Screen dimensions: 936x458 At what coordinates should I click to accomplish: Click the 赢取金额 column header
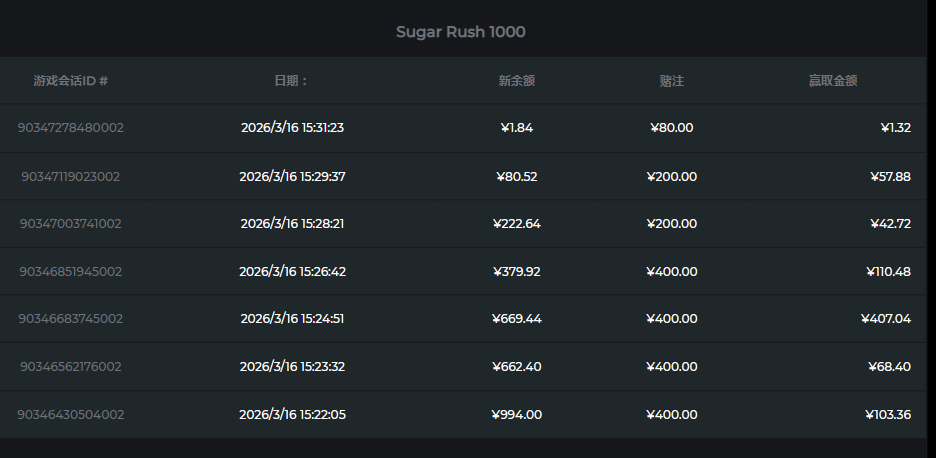coord(833,81)
